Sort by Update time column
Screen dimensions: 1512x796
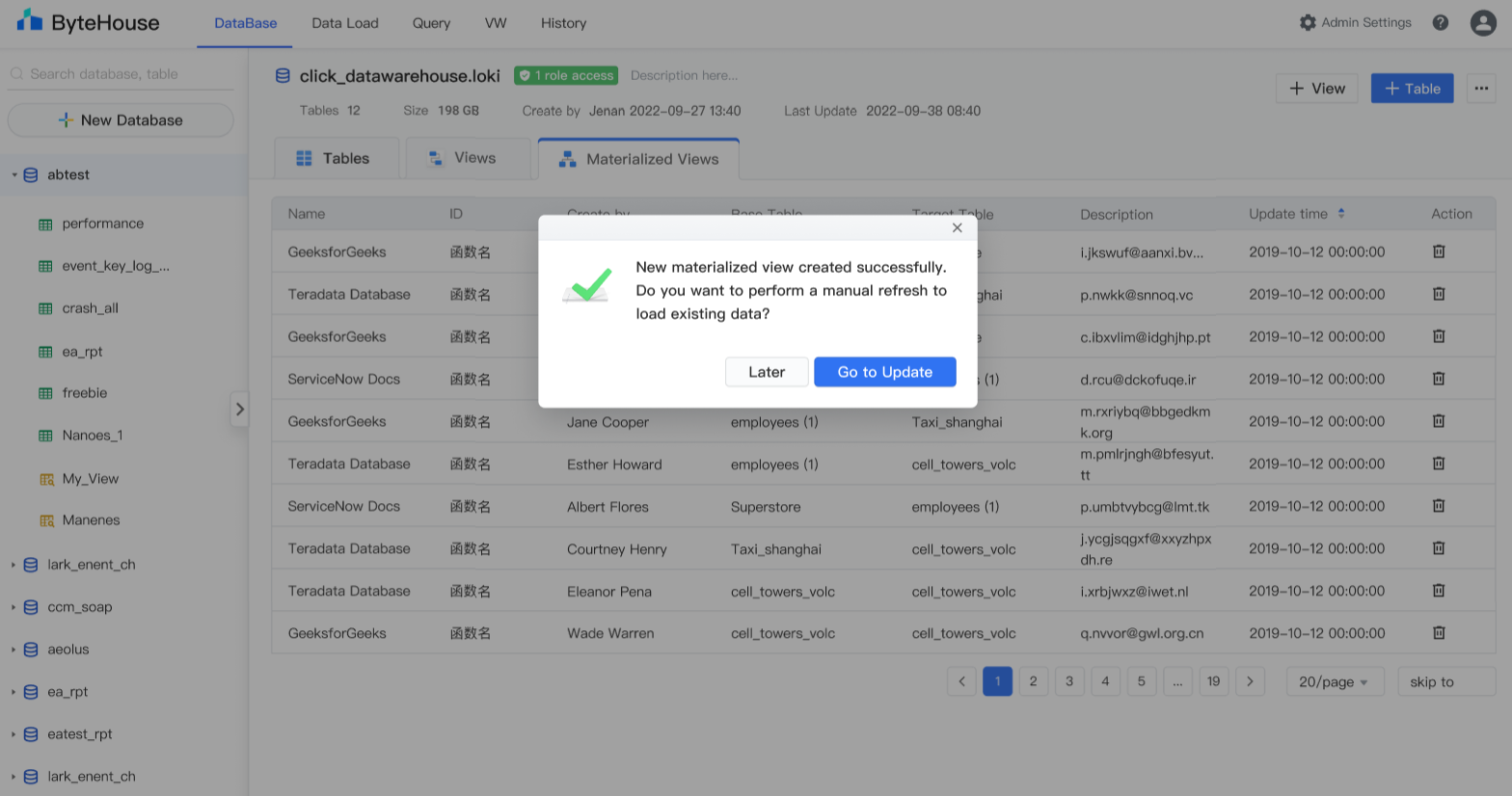[1340, 214]
